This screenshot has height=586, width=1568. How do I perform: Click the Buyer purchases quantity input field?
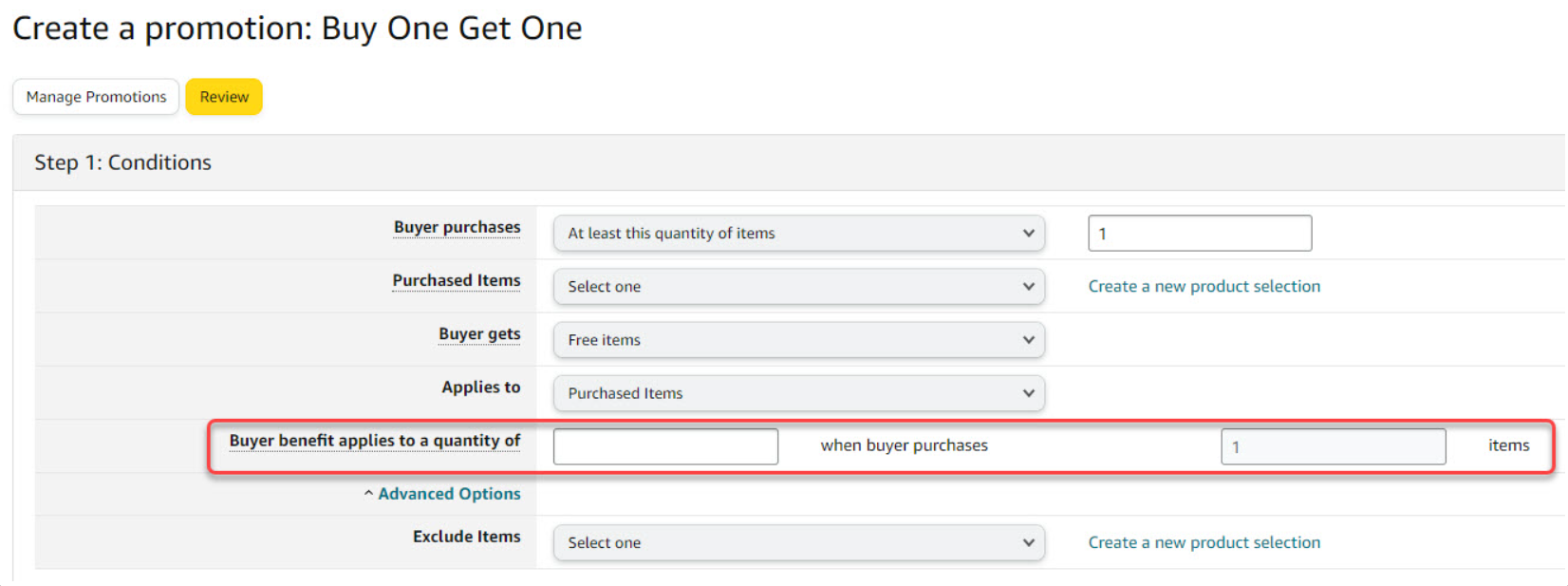click(1199, 234)
